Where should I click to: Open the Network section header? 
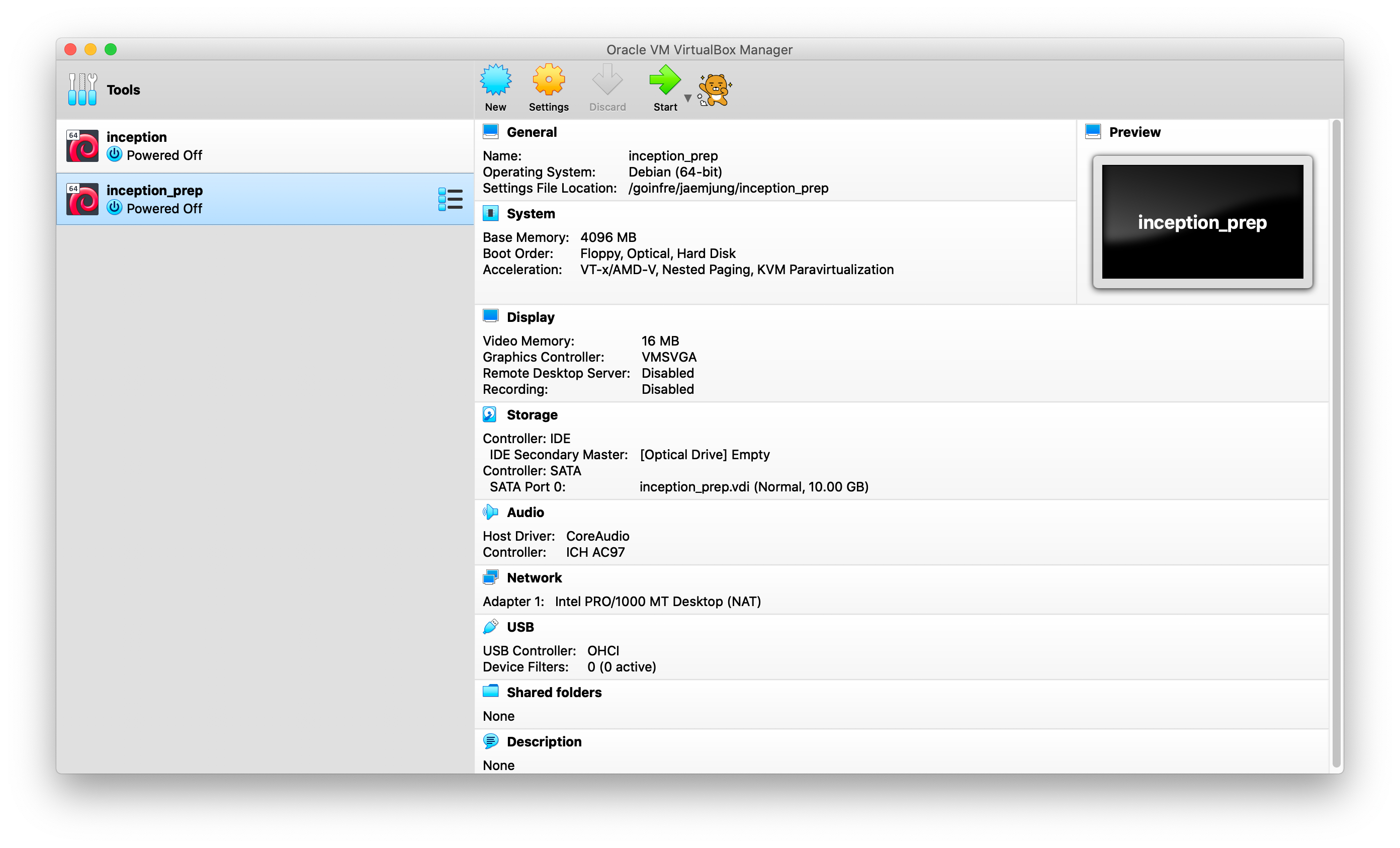[534, 578]
